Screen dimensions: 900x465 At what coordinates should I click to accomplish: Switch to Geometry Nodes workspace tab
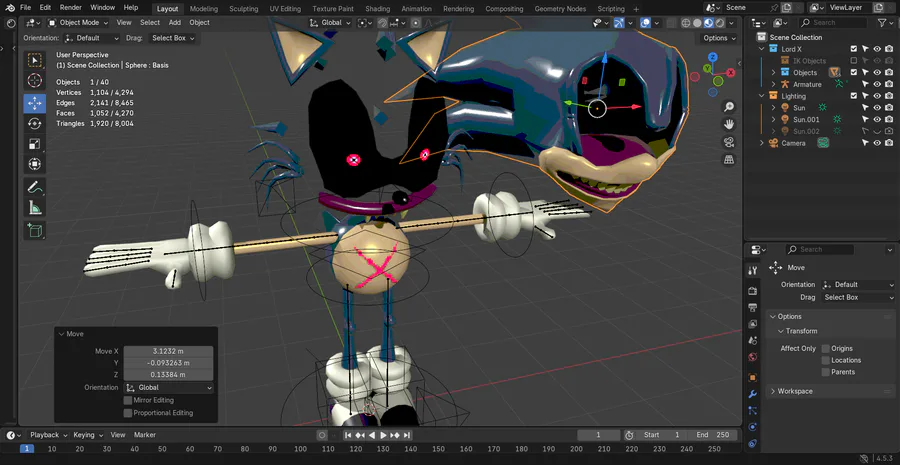click(560, 9)
